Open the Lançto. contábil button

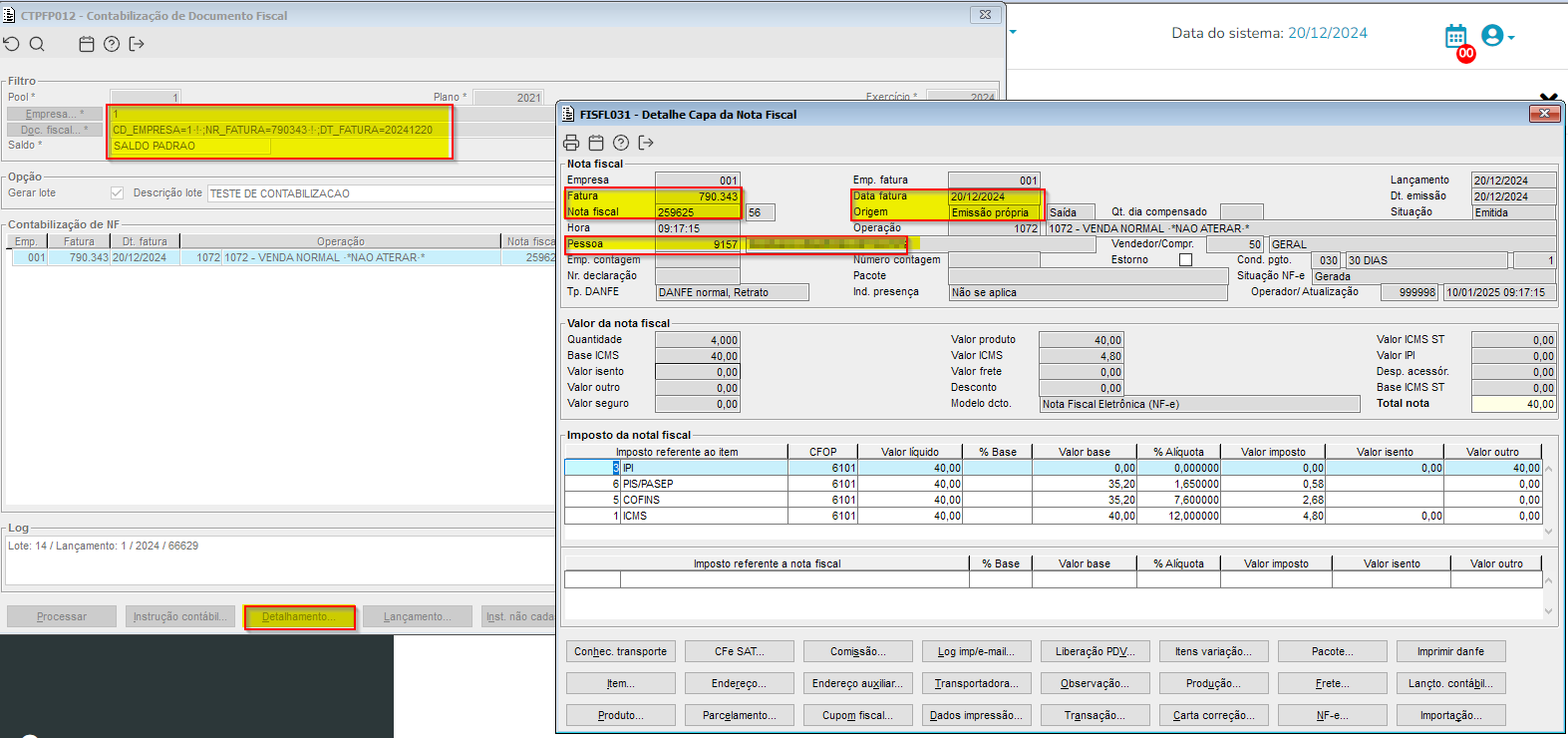pos(1450,683)
